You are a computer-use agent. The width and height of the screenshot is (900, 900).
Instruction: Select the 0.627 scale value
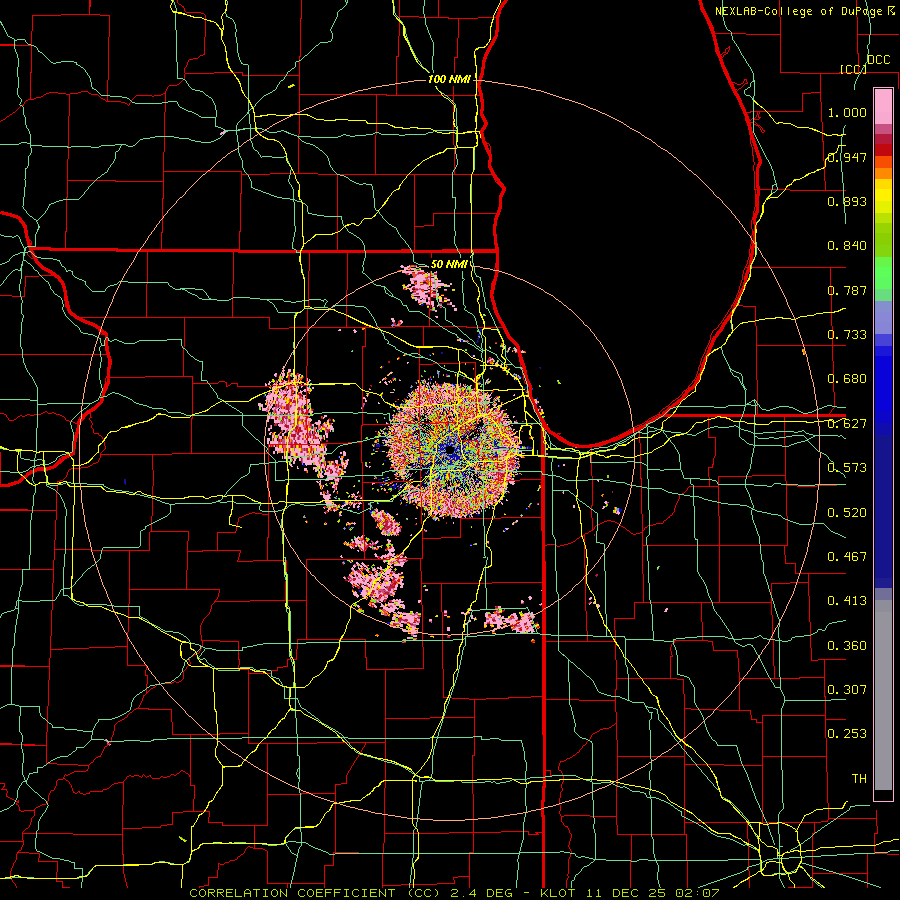pos(847,424)
